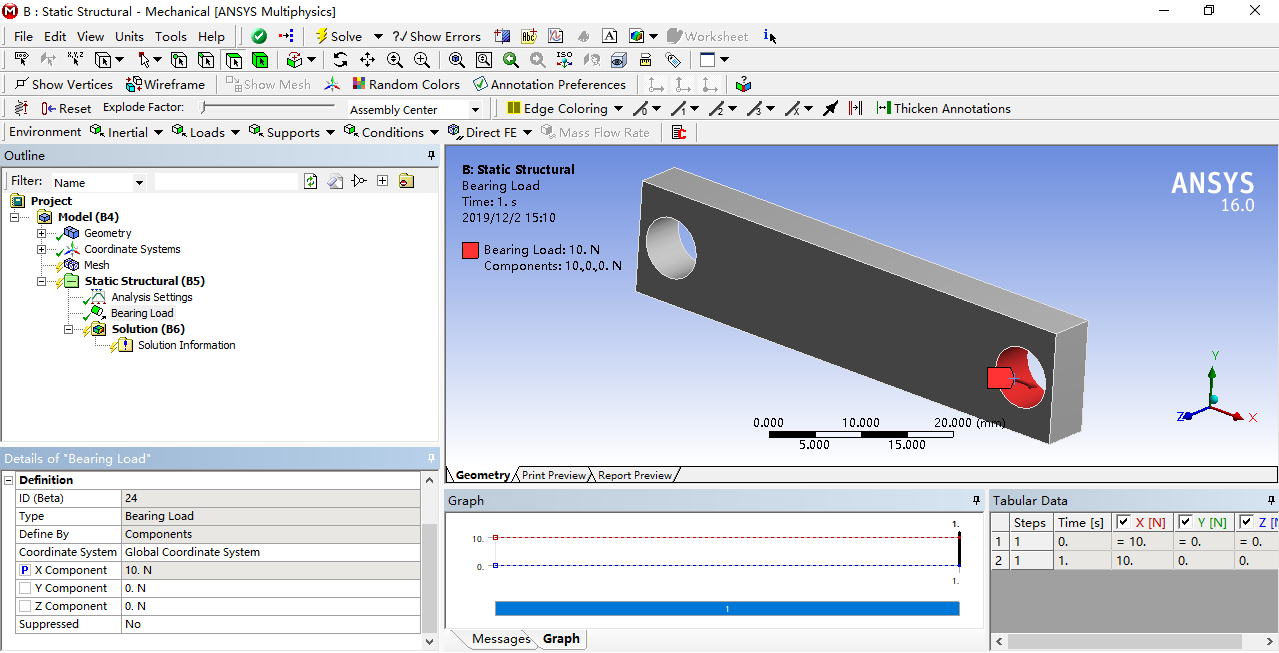The width and height of the screenshot is (1279, 653).
Task: Select the Rotate view tool
Action: click(x=339, y=60)
